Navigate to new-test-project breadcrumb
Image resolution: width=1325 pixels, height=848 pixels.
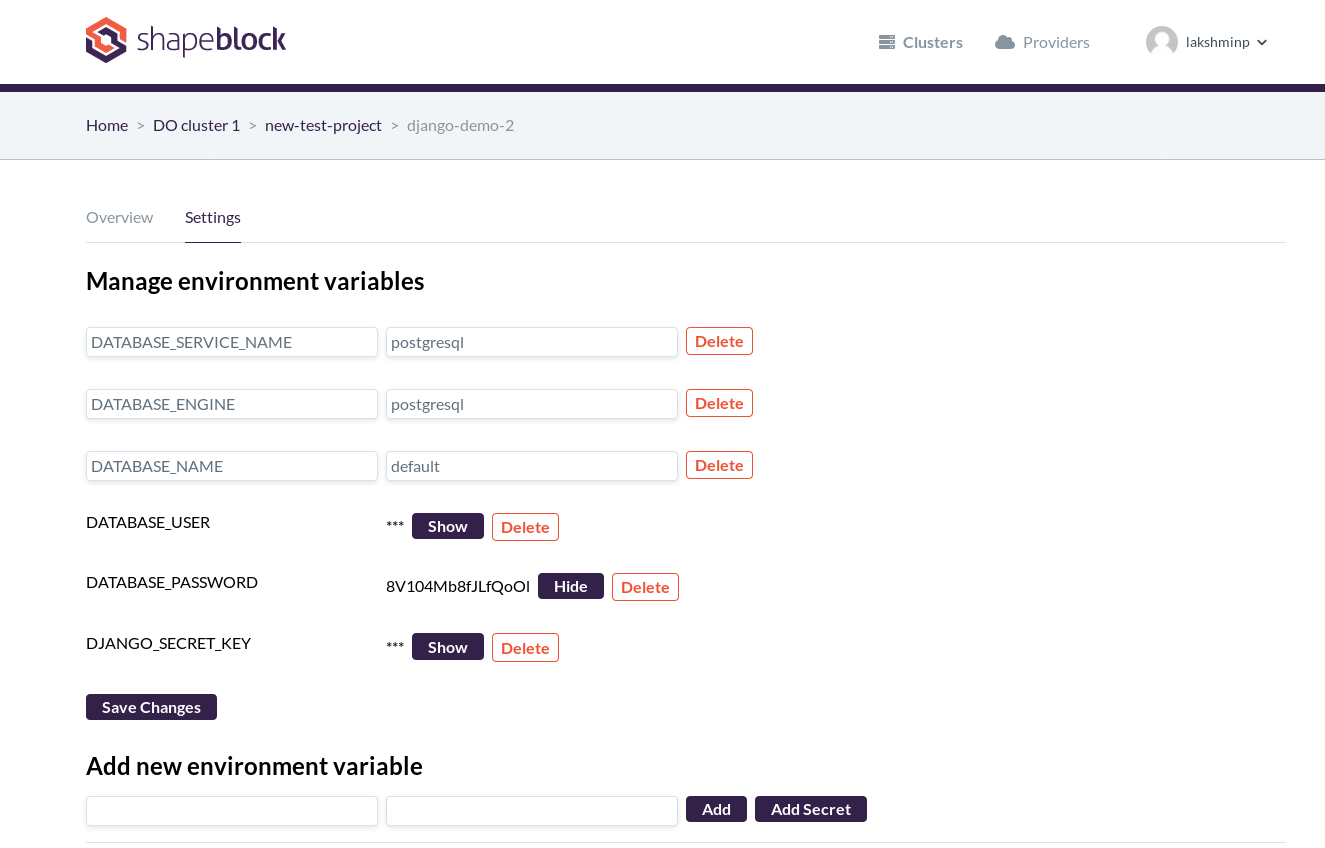(x=323, y=125)
